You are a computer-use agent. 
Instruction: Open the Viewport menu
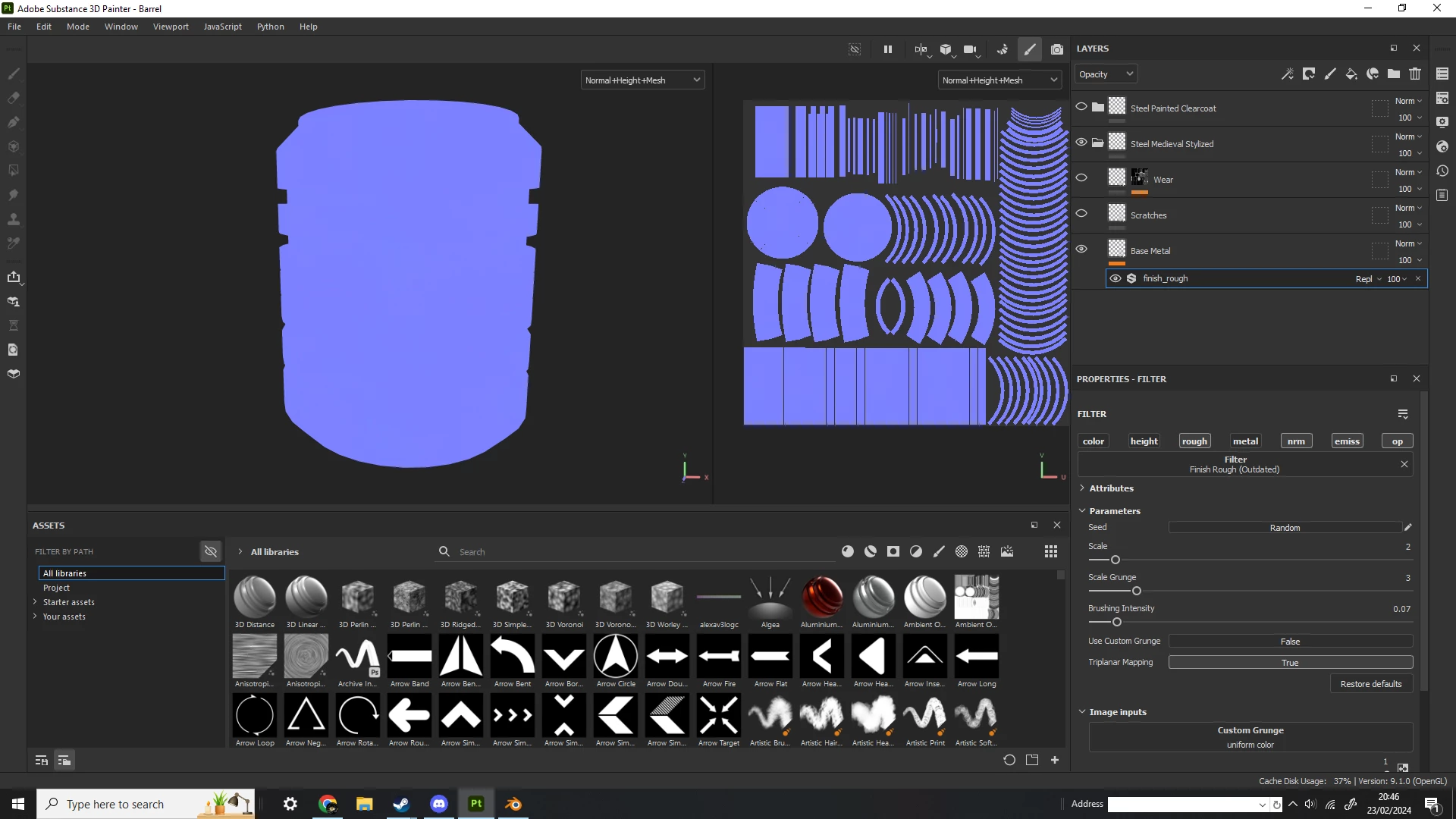tap(171, 27)
